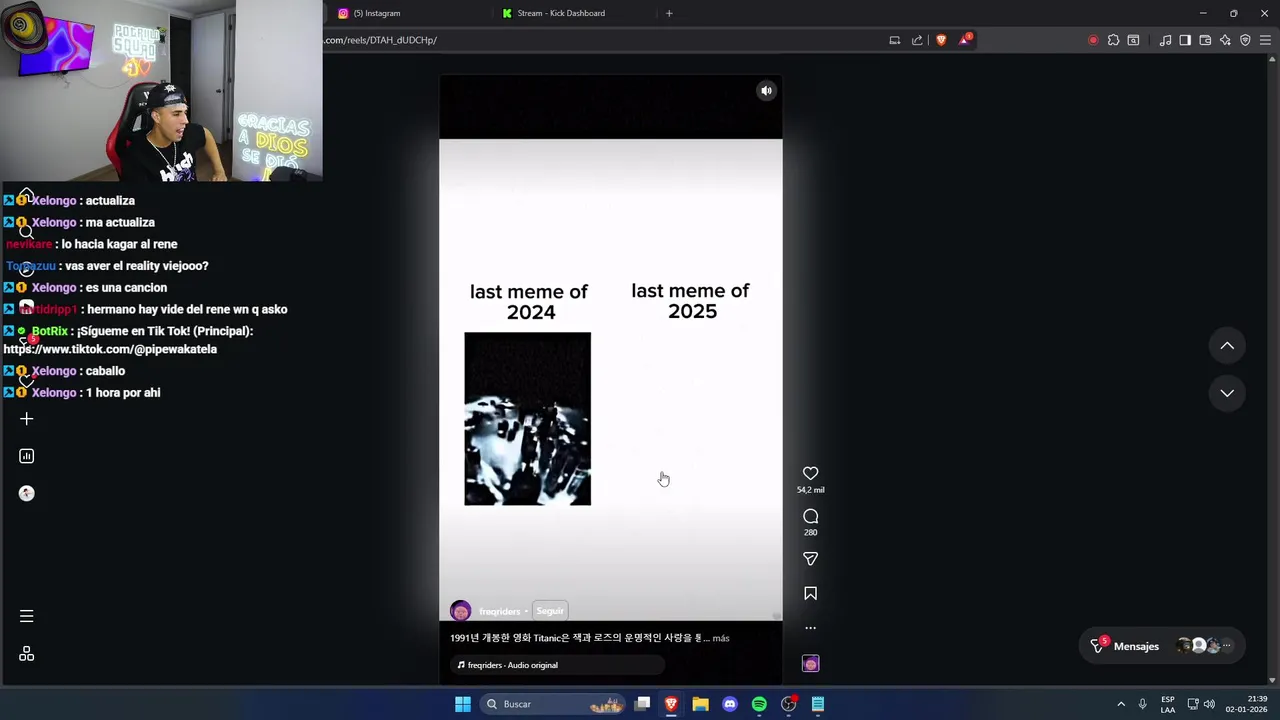Click the microphone tray icon

click(1142, 704)
